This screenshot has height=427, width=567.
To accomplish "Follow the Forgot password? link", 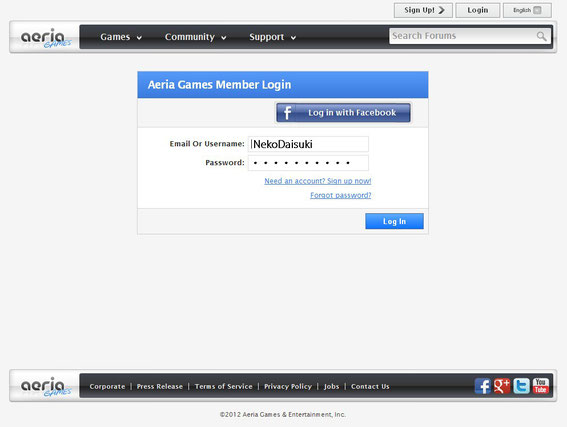I will pos(341,195).
